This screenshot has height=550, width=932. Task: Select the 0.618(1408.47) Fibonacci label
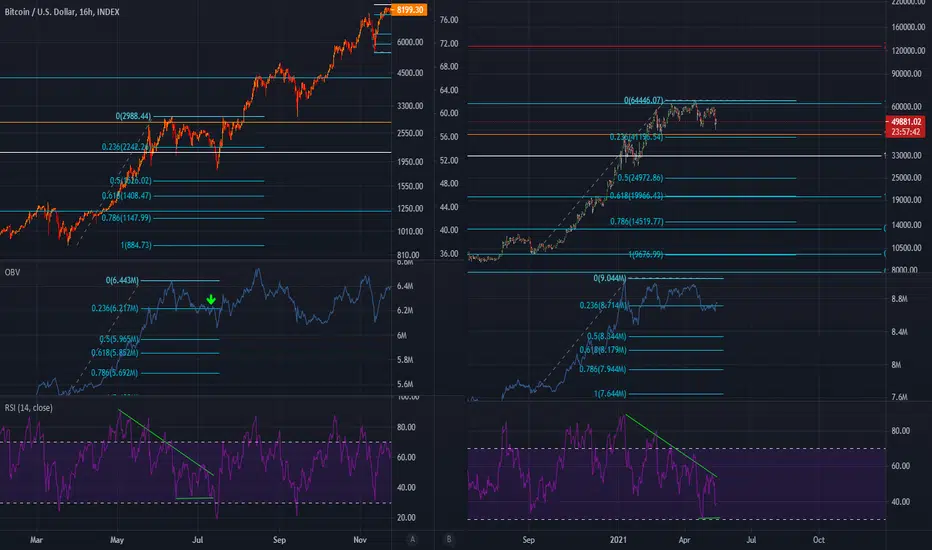click(126, 196)
